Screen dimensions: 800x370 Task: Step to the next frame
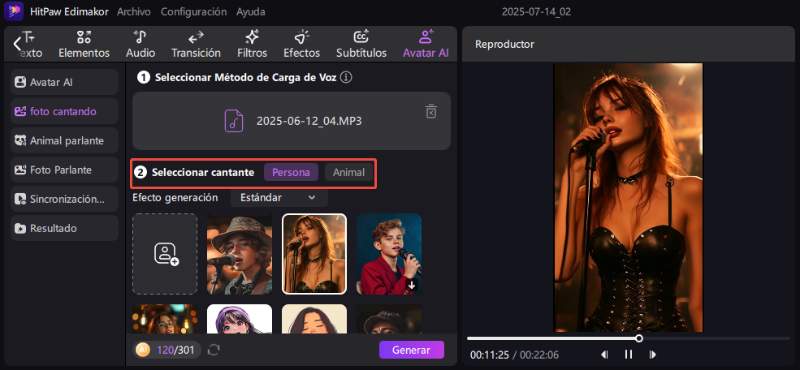(x=652, y=354)
